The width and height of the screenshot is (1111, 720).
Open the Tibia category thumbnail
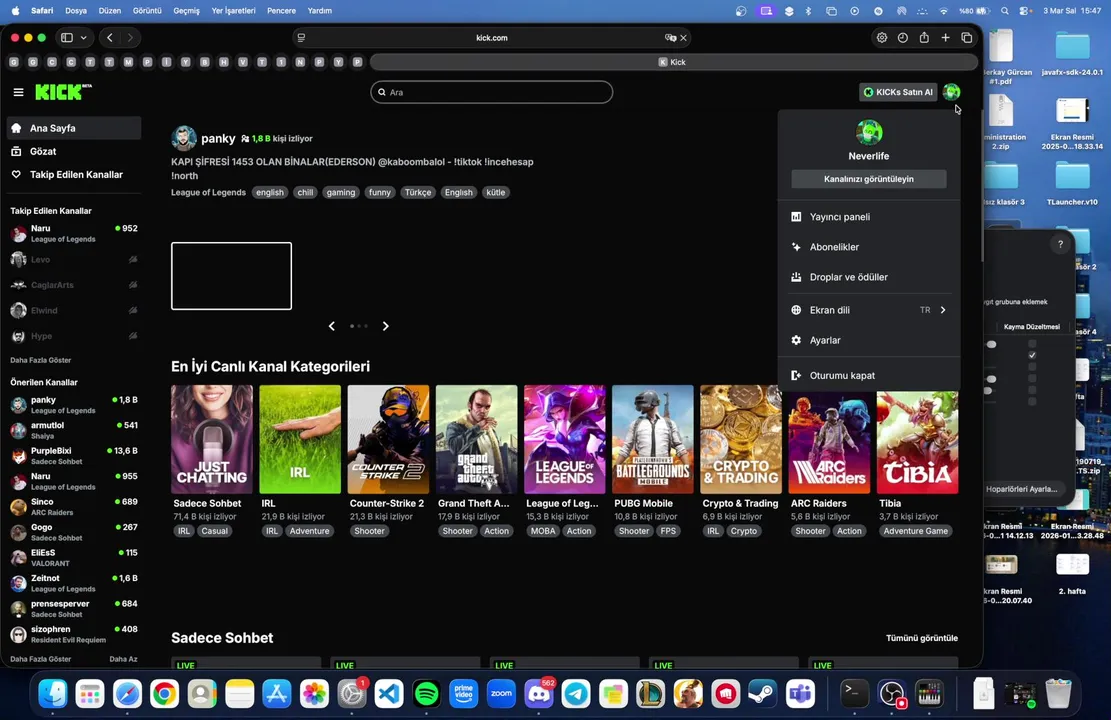pos(918,439)
